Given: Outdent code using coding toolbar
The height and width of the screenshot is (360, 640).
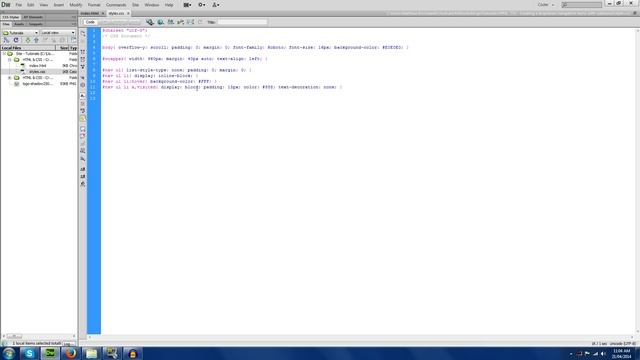Looking at the screenshot, I should (83, 176).
